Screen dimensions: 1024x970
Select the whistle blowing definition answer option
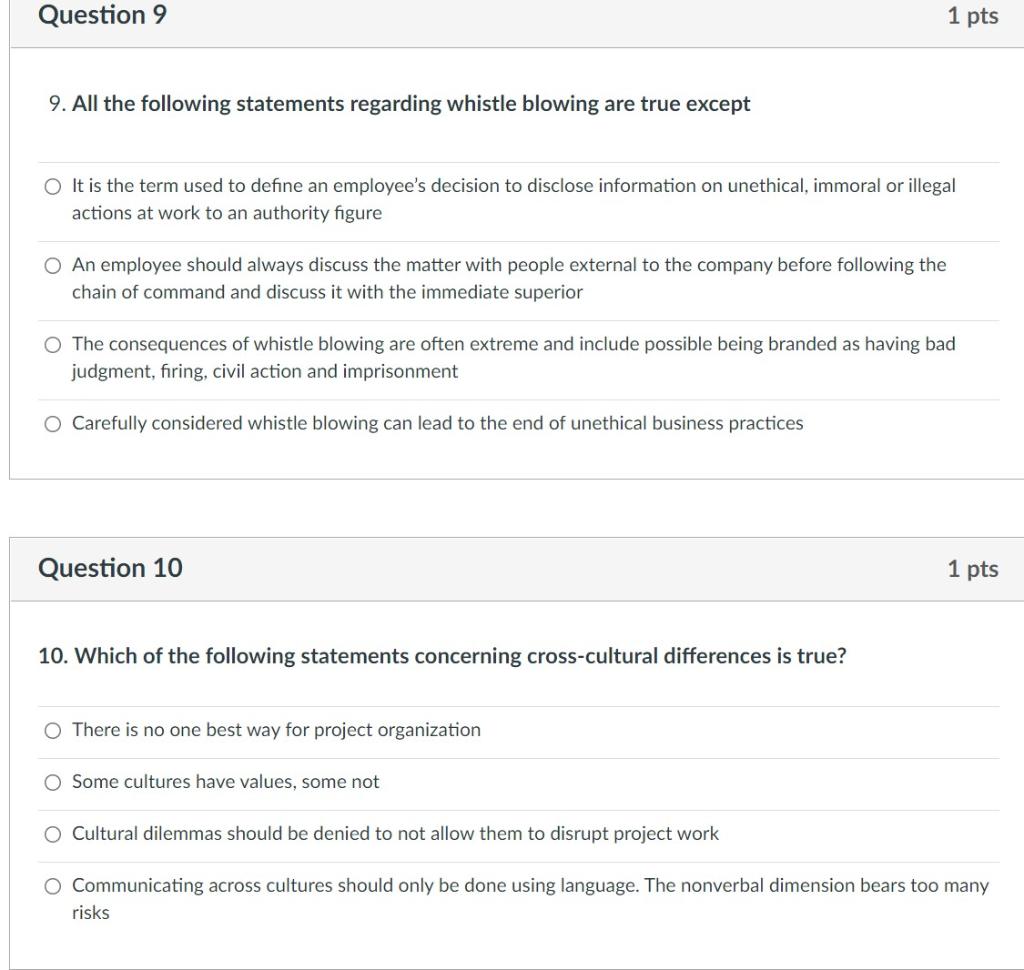click(51, 185)
